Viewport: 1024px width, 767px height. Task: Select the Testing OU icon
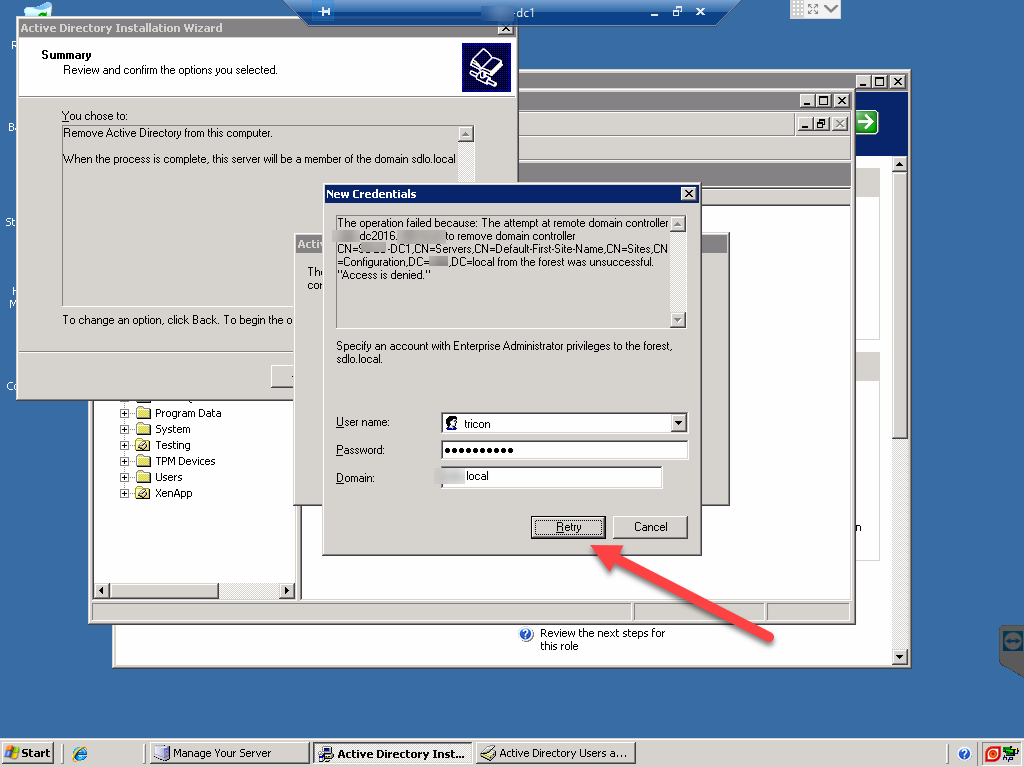143,445
